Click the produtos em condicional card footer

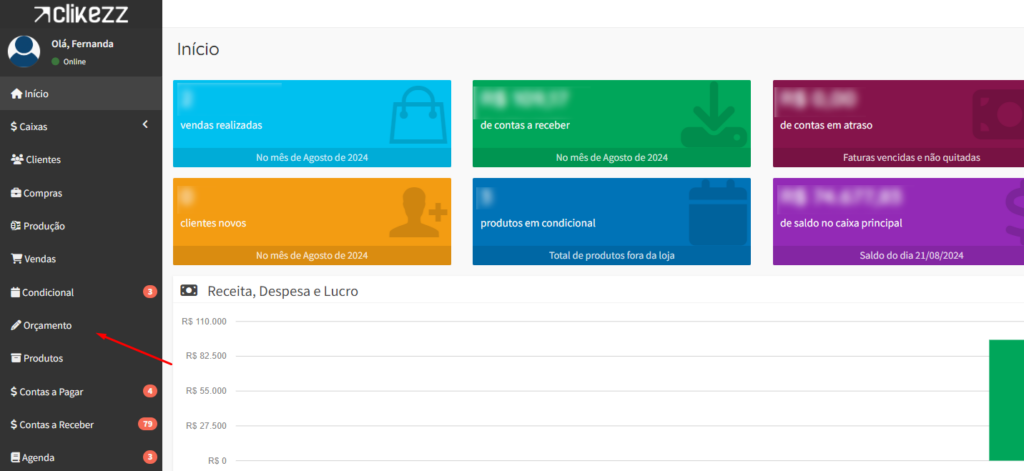coord(611,255)
